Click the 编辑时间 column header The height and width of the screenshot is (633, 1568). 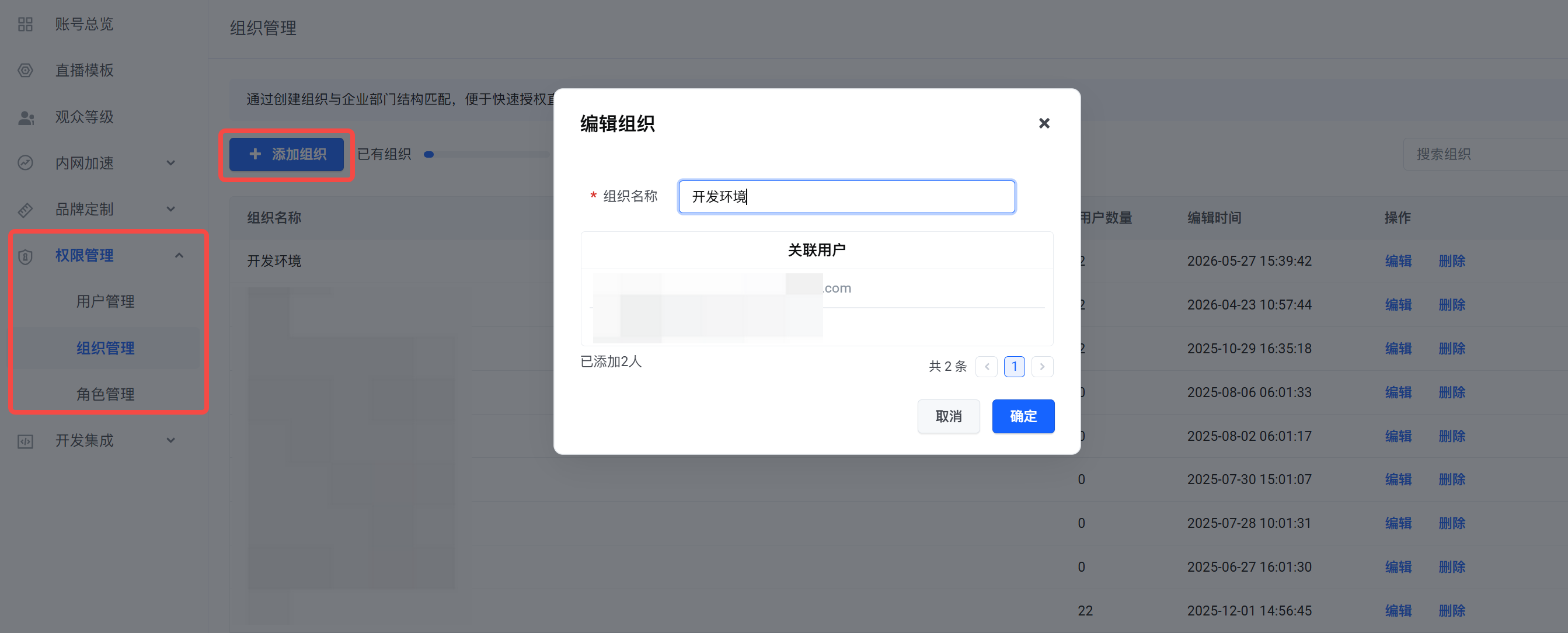(1214, 218)
